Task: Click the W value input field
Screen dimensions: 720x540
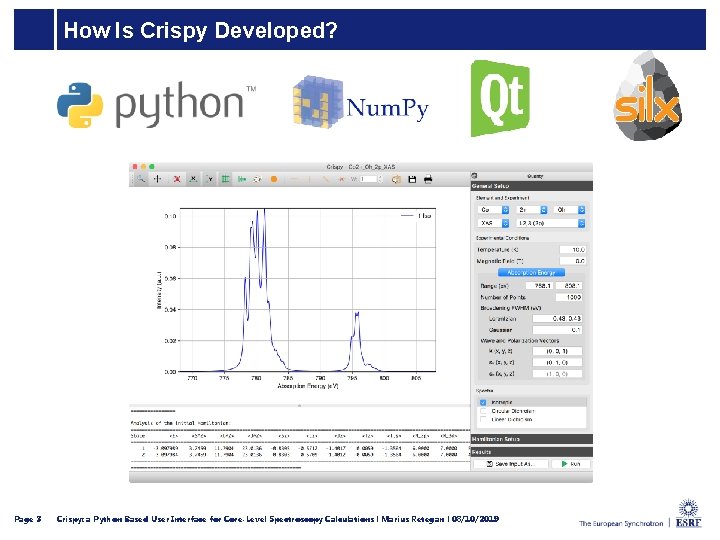Action: 368,179
